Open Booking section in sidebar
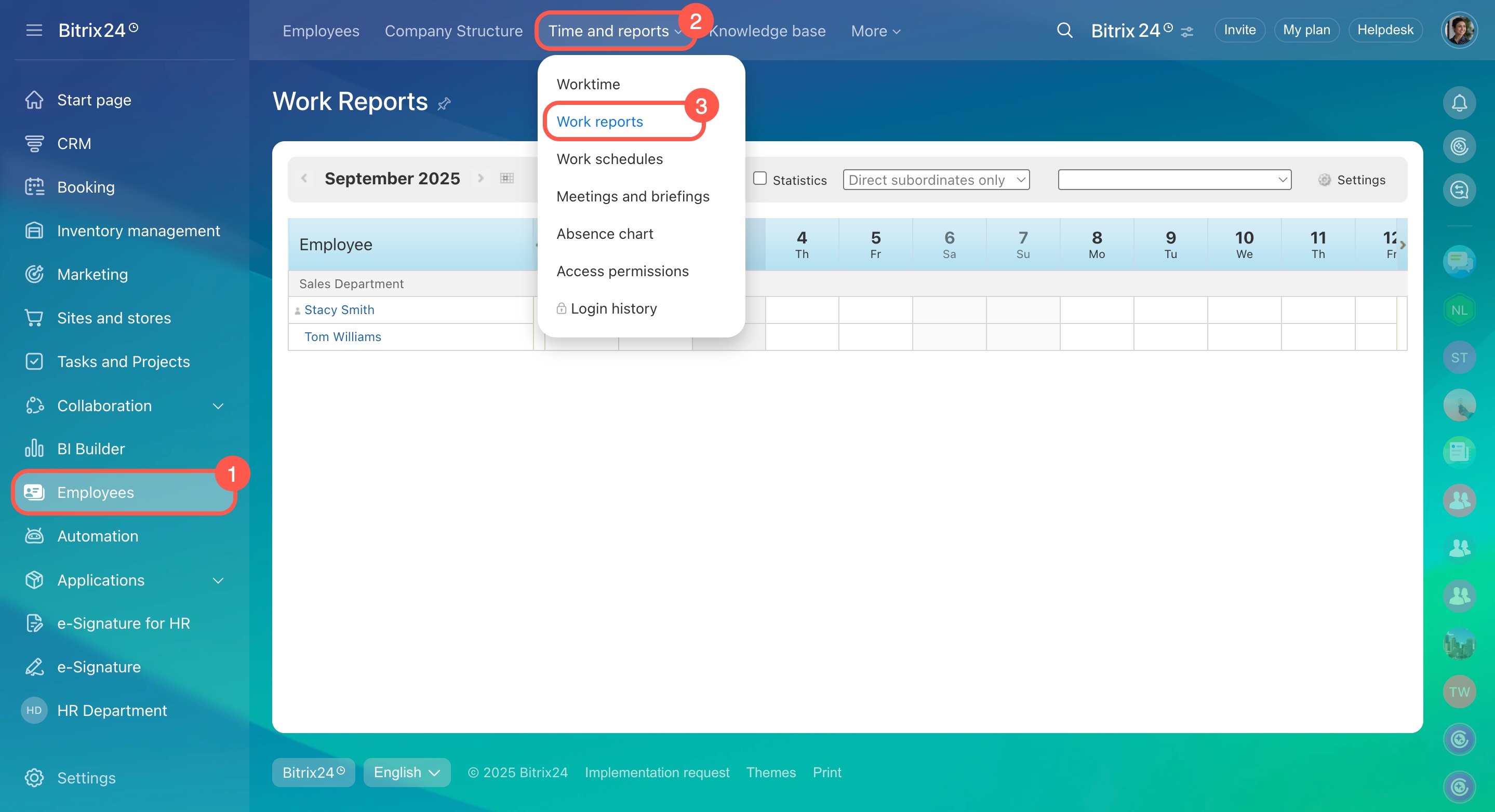 (86, 187)
